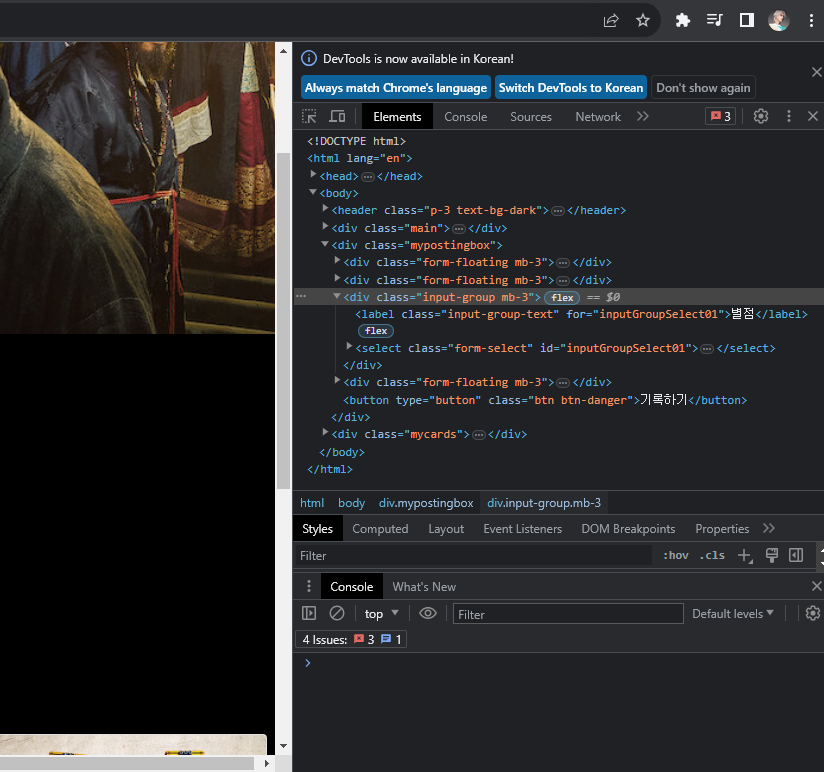Toggle the device toolbar icon
The height and width of the screenshot is (772, 824).
[x=337, y=116]
